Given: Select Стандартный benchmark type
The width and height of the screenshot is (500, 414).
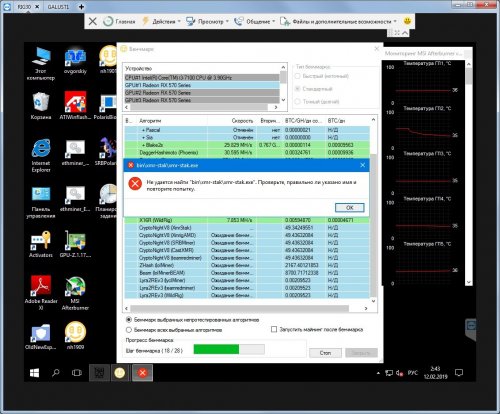Looking at the screenshot, I should (x=314, y=89).
